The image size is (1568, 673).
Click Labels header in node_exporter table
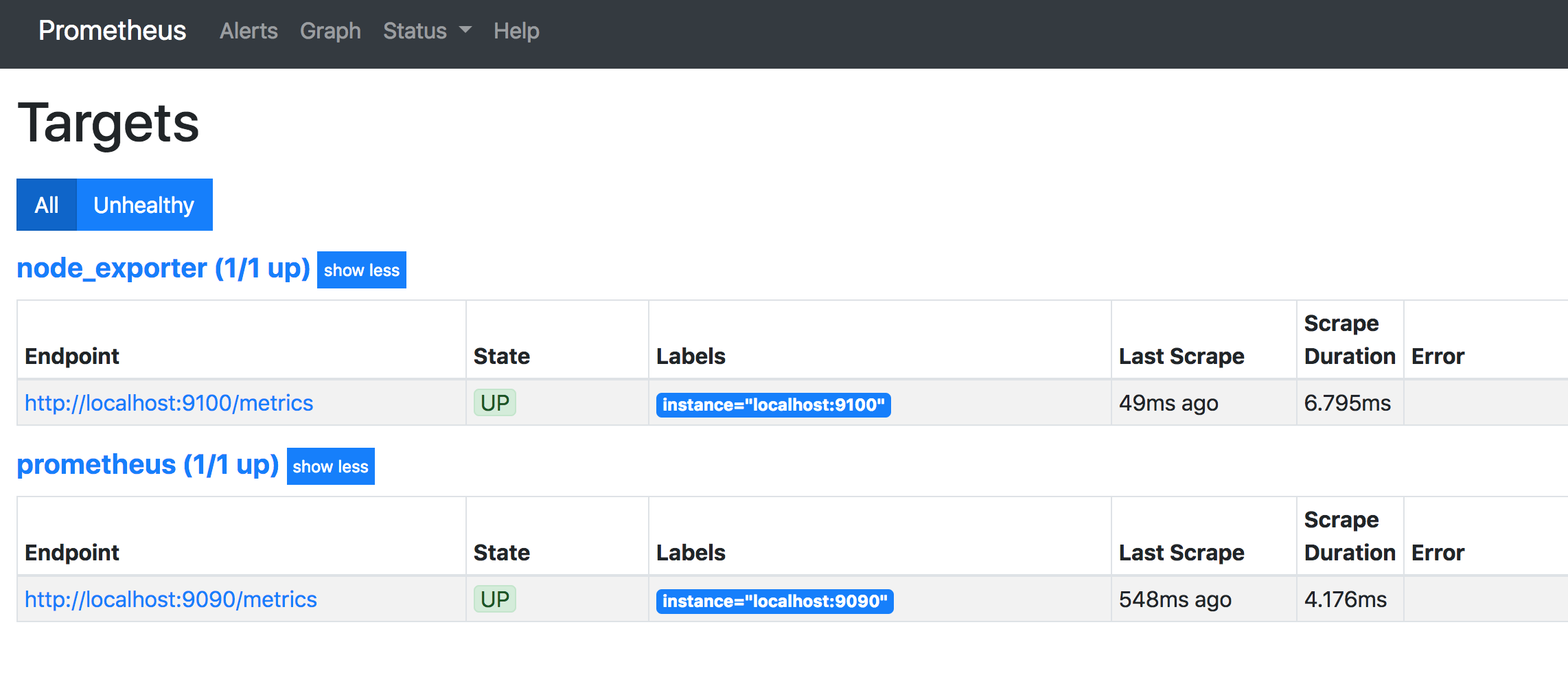click(691, 356)
